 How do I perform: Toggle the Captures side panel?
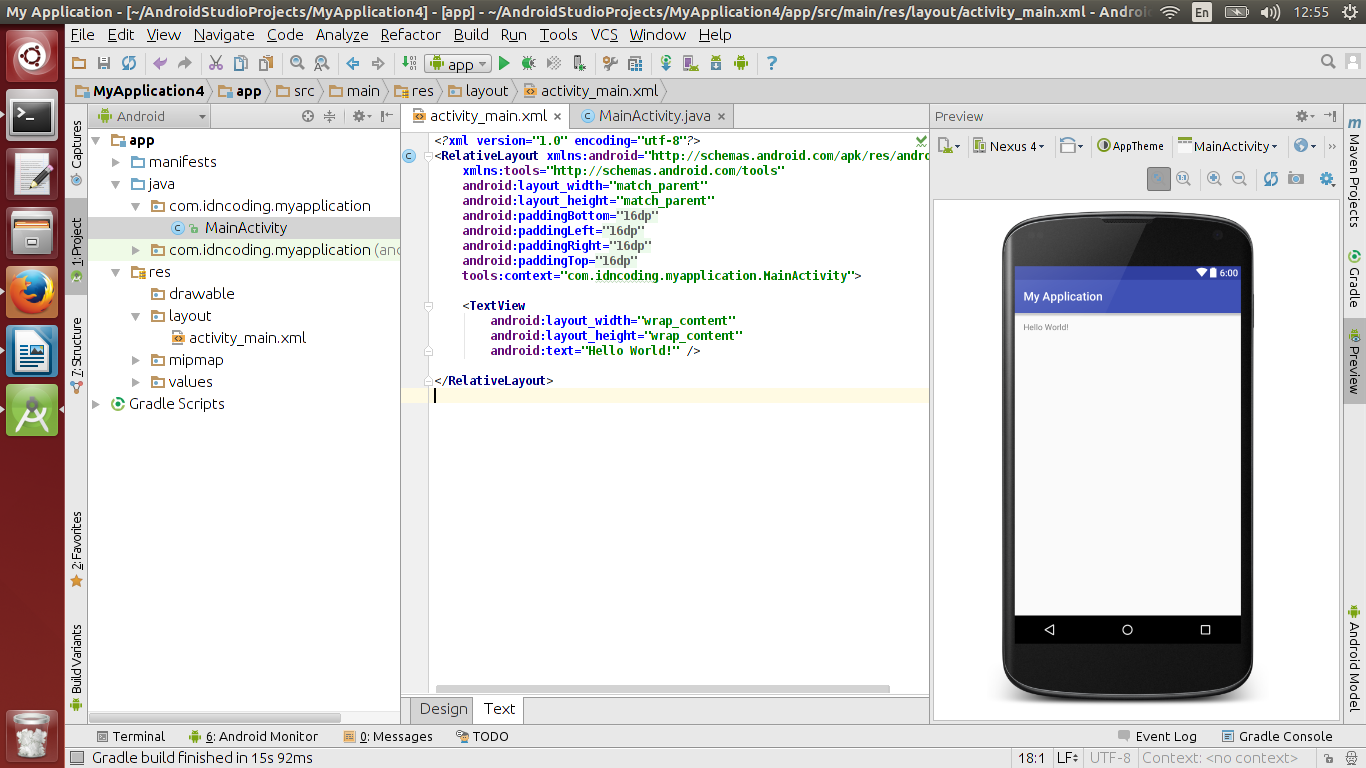point(77,154)
